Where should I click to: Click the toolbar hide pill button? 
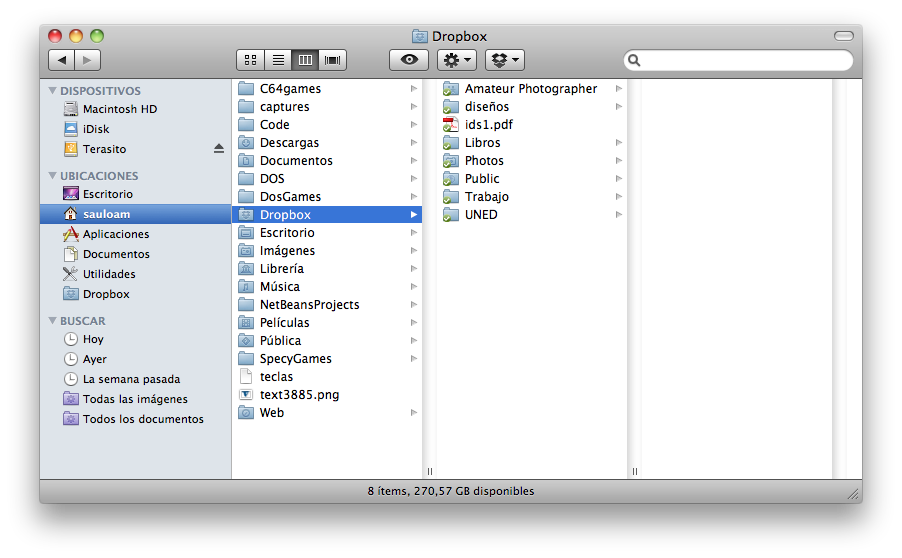pos(843,36)
